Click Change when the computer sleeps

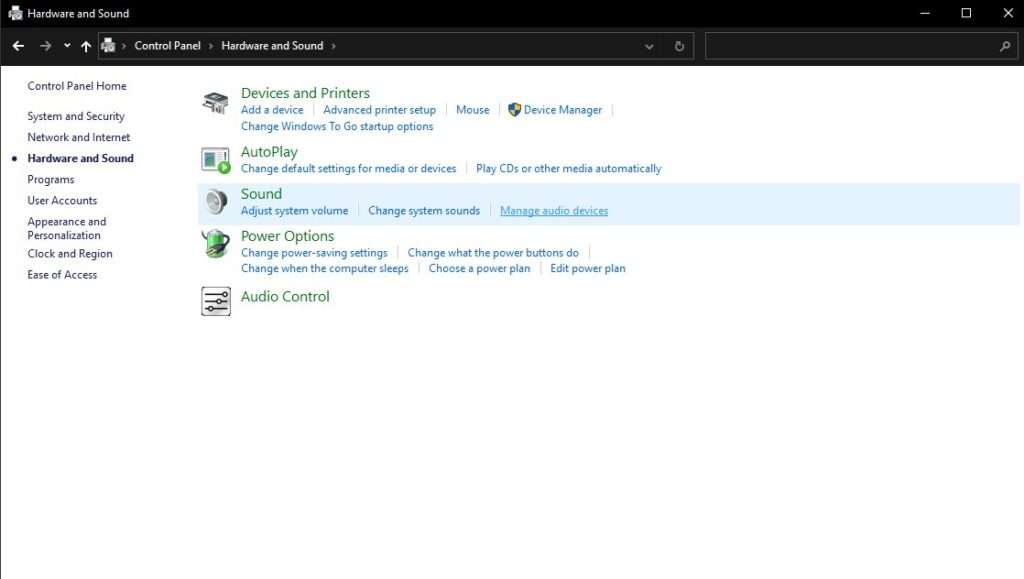pyautogui.click(x=325, y=268)
